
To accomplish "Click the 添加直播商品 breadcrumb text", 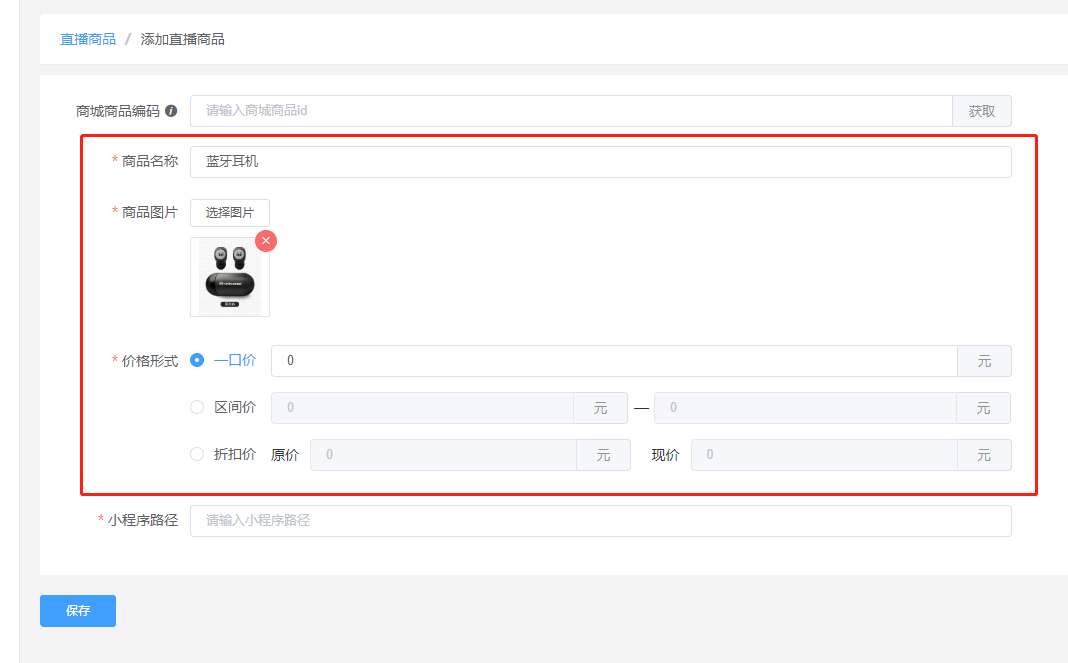I will click(x=183, y=39).
